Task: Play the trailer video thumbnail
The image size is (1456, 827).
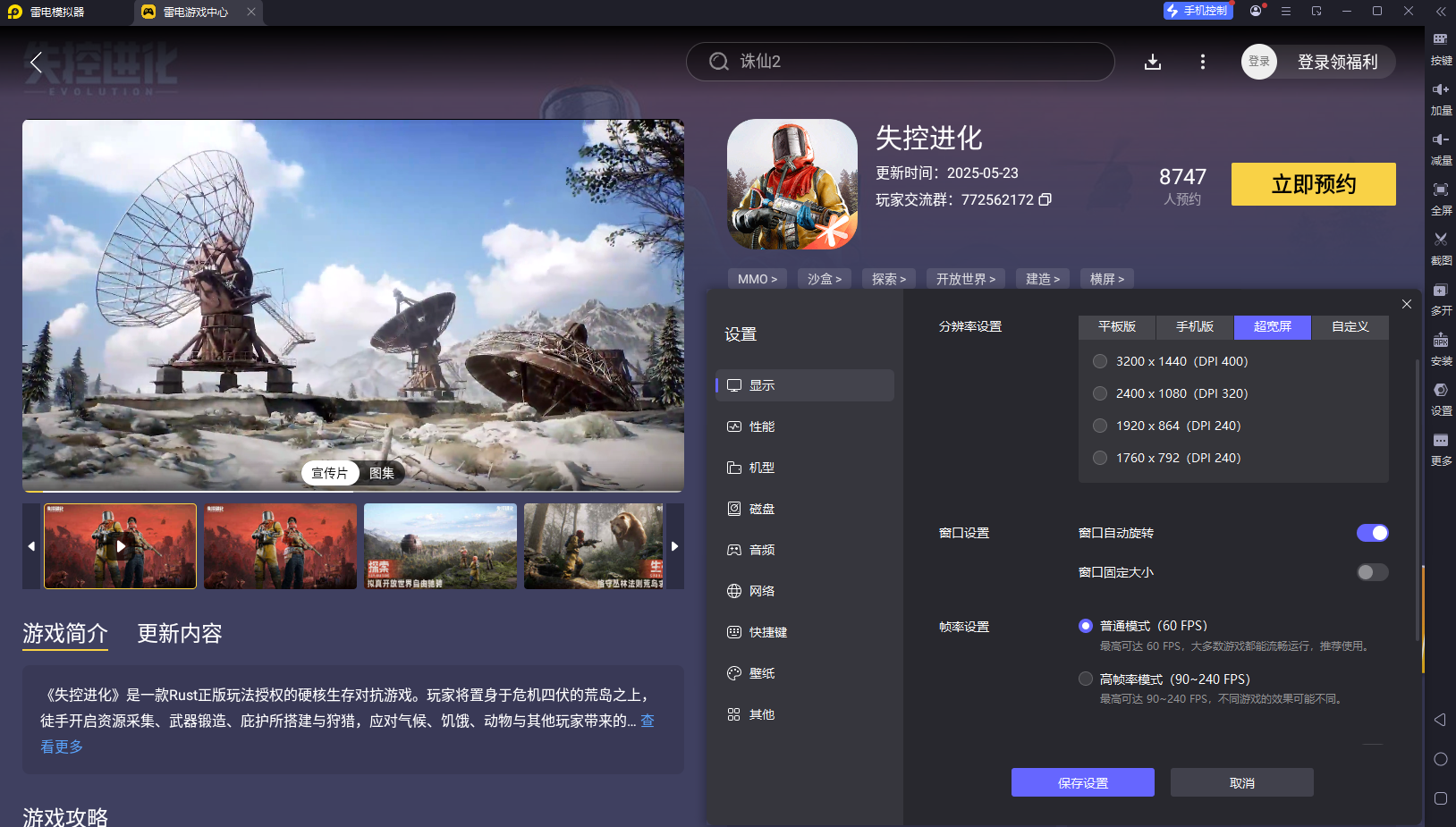Action: point(119,545)
